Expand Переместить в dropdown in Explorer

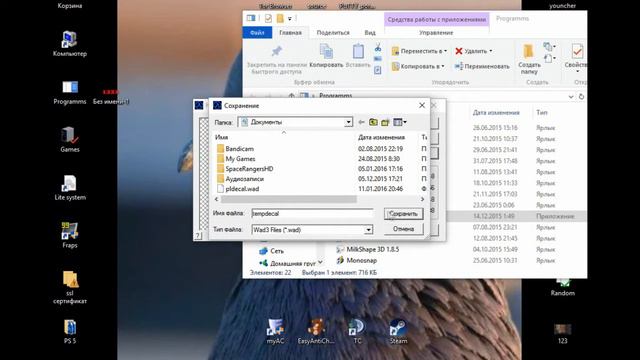(x=445, y=51)
